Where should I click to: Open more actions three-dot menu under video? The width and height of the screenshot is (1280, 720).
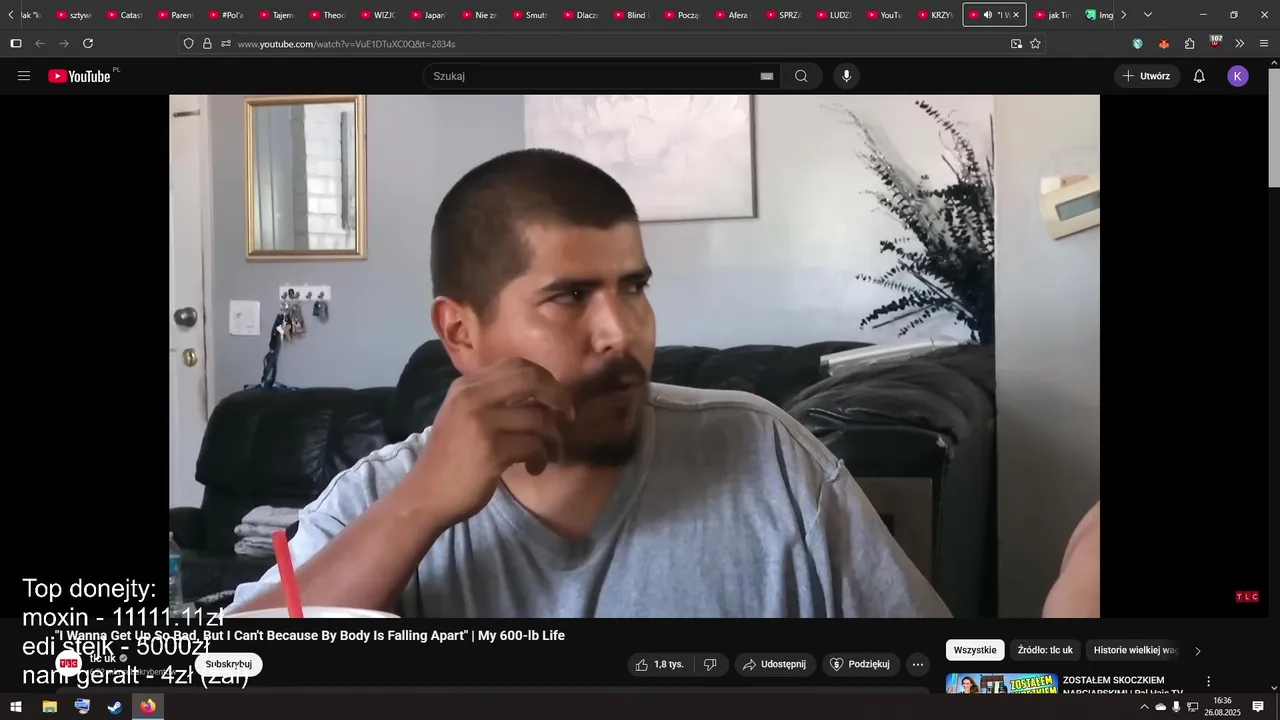918,664
